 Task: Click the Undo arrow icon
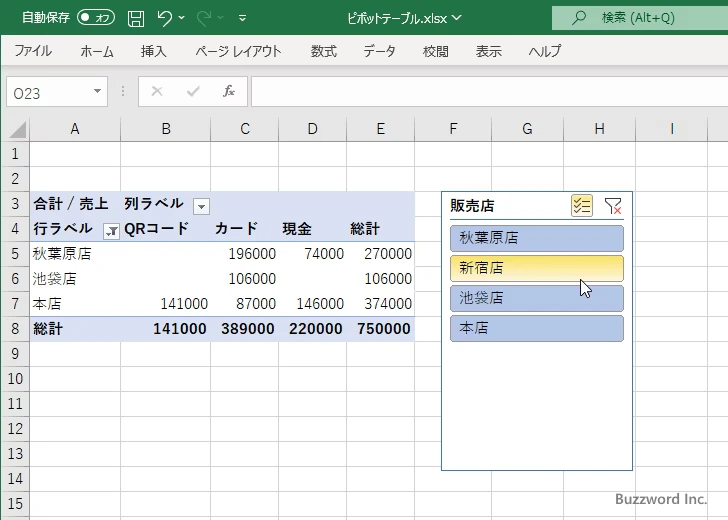coord(164,18)
